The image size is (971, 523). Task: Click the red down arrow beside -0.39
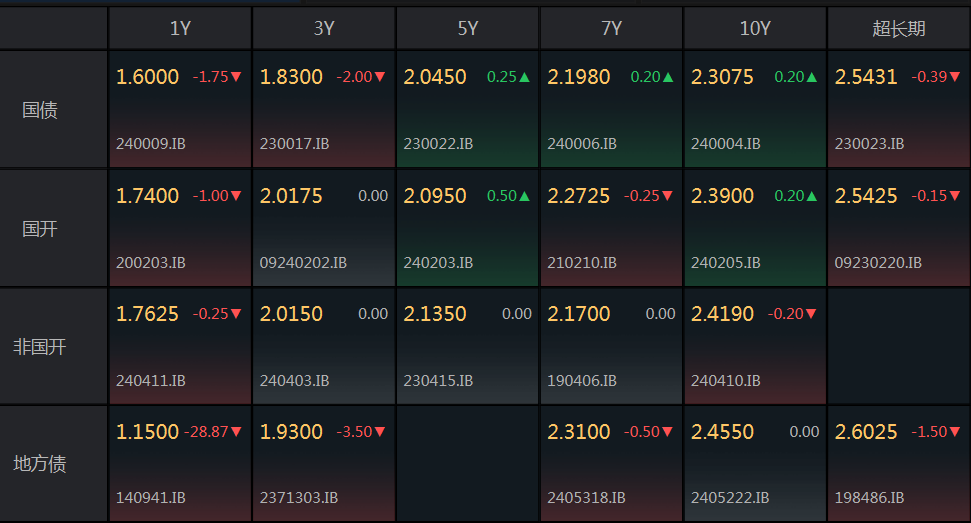[x=956, y=78]
